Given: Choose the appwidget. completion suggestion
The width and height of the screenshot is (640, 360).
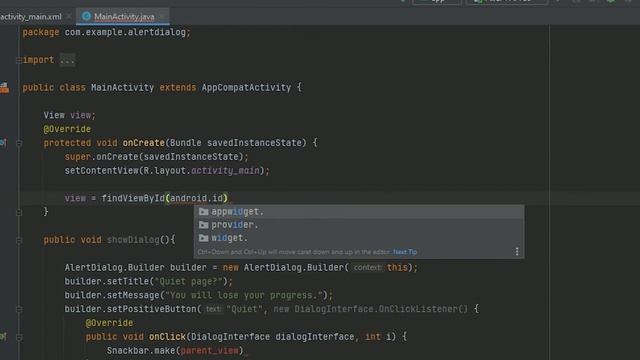Looking at the screenshot, I should click(x=359, y=212).
